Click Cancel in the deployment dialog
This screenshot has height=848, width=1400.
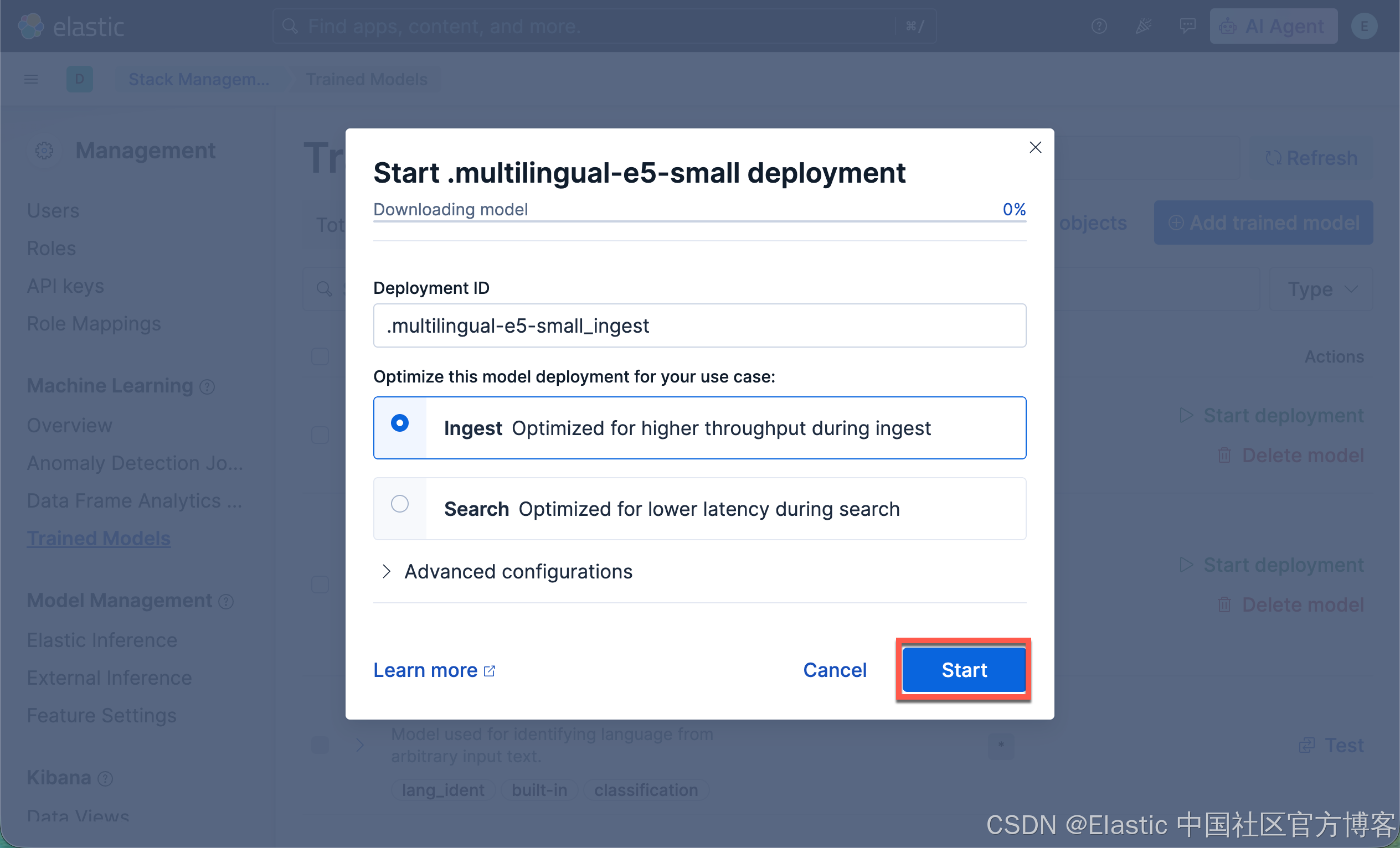[835, 670]
